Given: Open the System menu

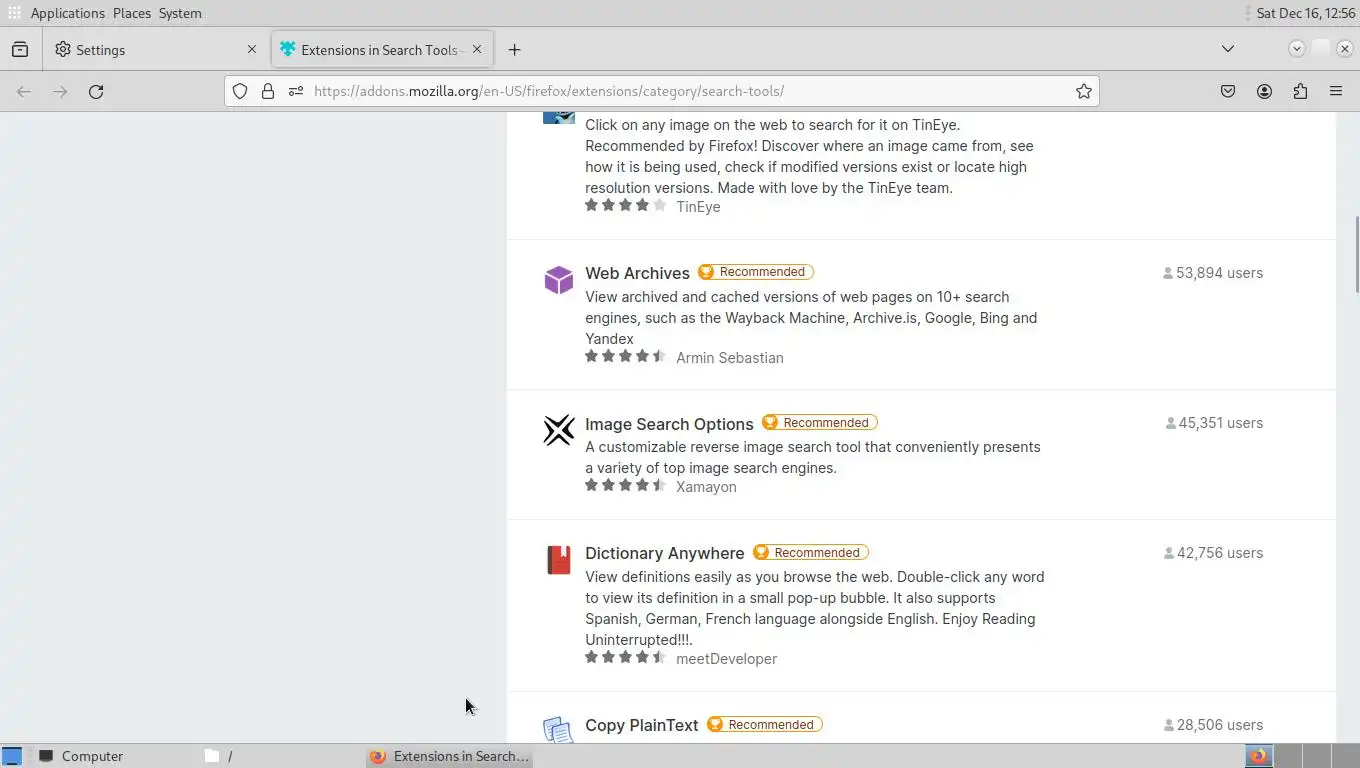Looking at the screenshot, I should (180, 13).
